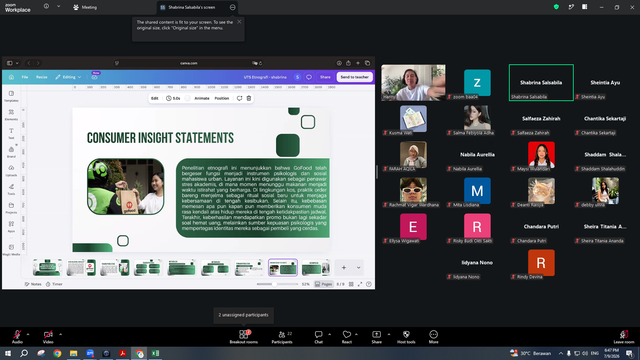Click Leave room button
This screenshot has height=360, width=640.
click(624, 336)
